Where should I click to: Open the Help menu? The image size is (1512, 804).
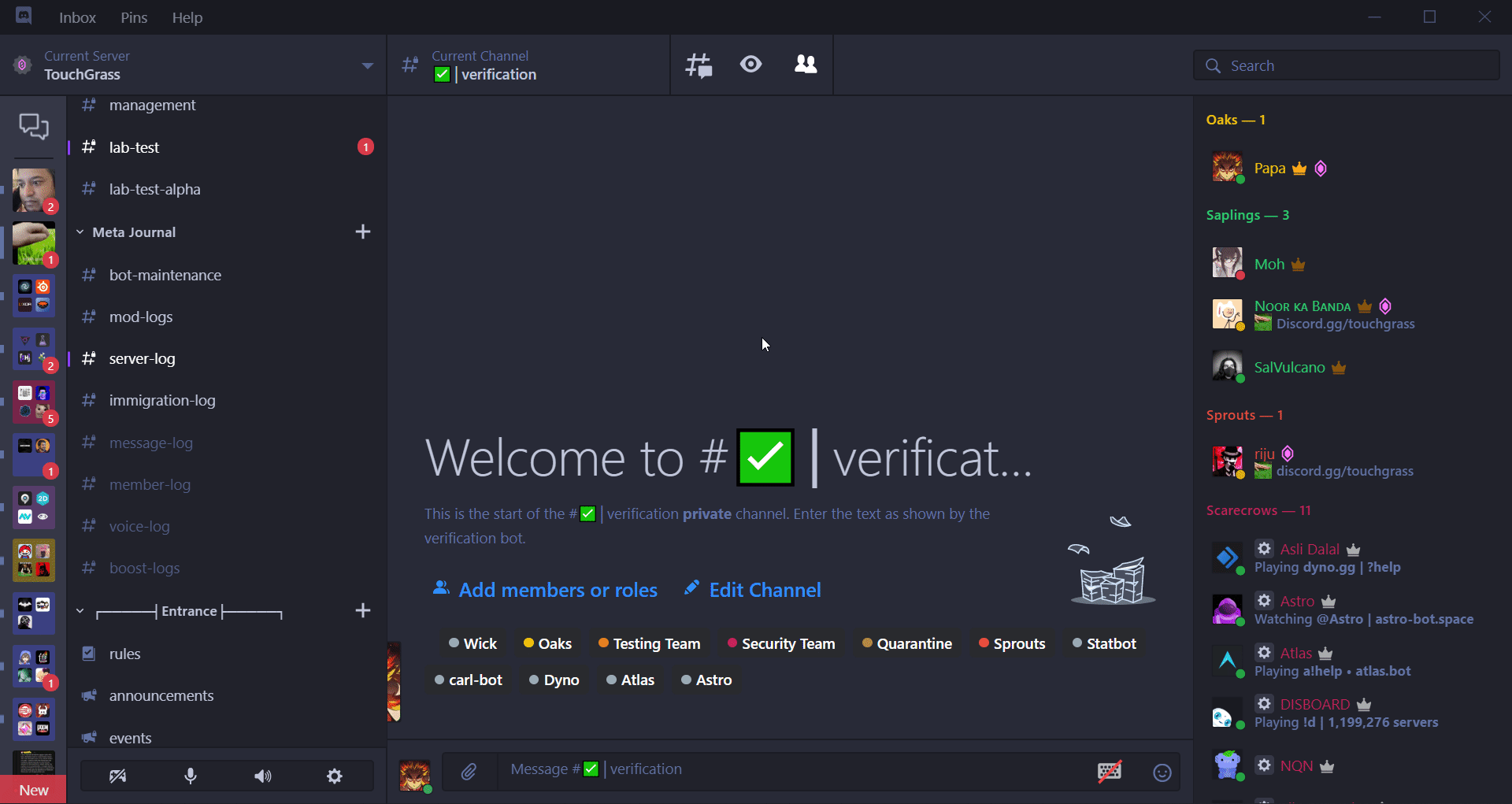186,17
